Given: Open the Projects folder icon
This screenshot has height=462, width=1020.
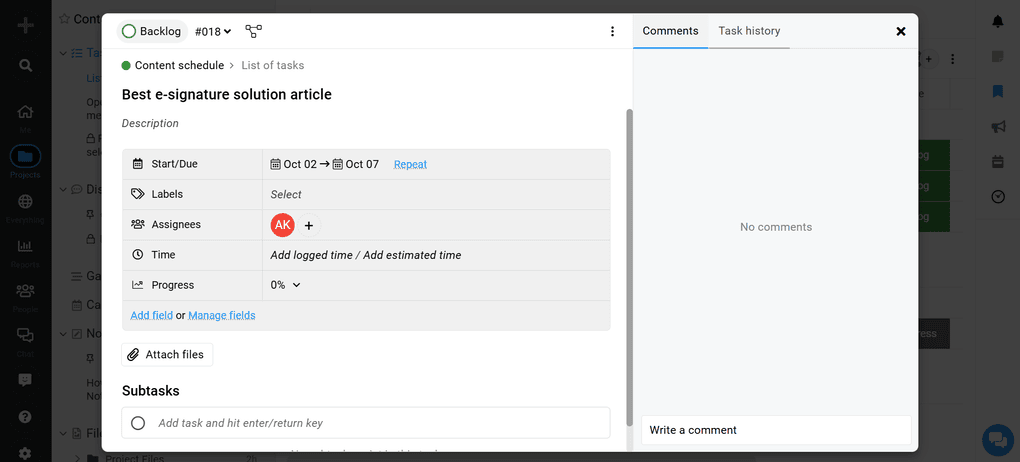Looking at the screenshot, I should click(25, 156).
